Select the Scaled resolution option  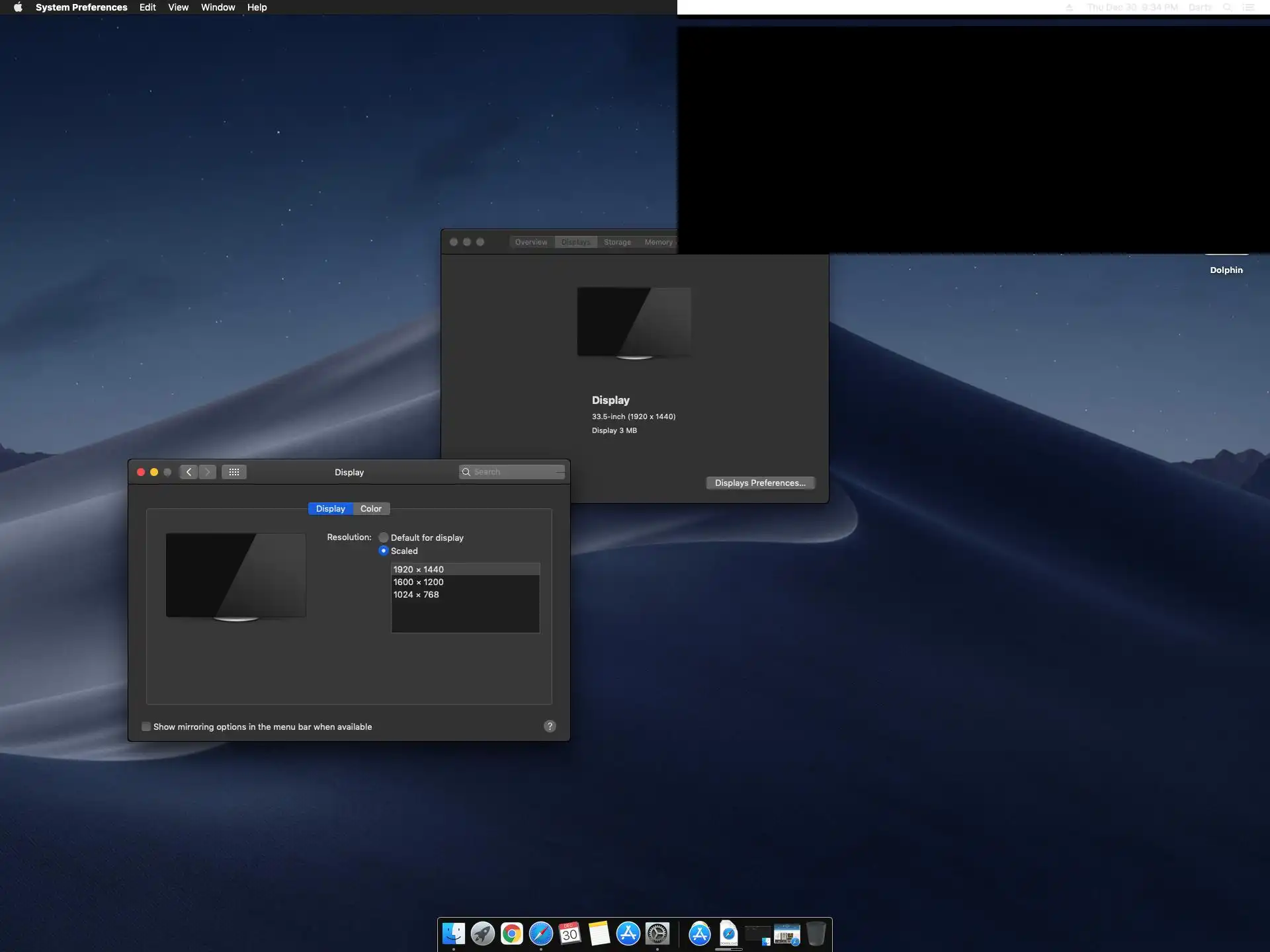[384, 551]
